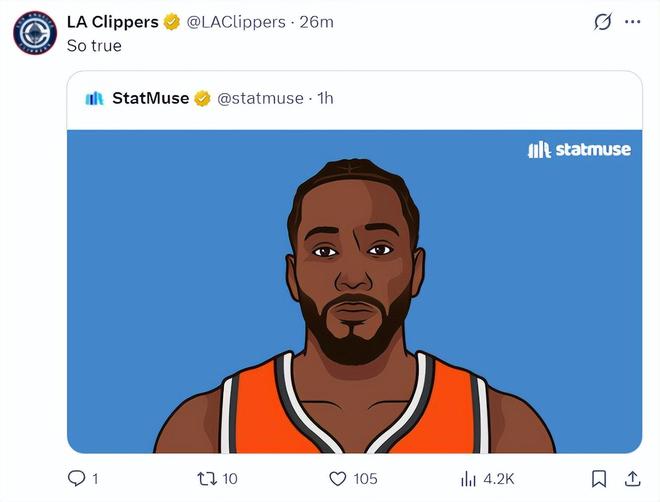The image size is (660, 502).
Task: Open the three-dot More options menu
Action: (x=632, y=22)
